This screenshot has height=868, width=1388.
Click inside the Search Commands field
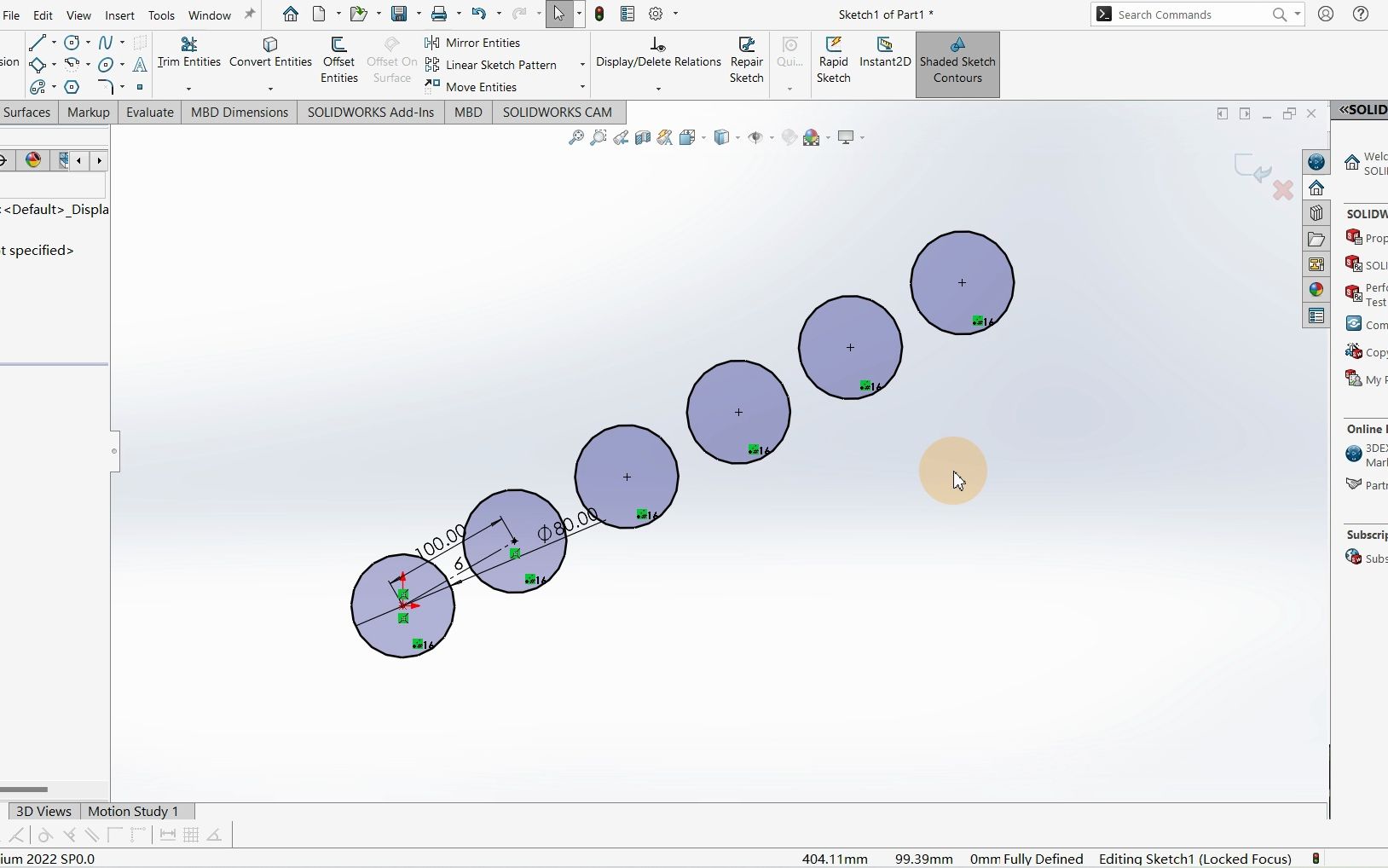(x=1194, y=14)
